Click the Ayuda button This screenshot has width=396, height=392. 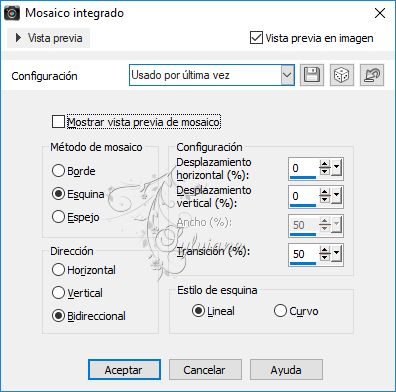click(286, 370)
